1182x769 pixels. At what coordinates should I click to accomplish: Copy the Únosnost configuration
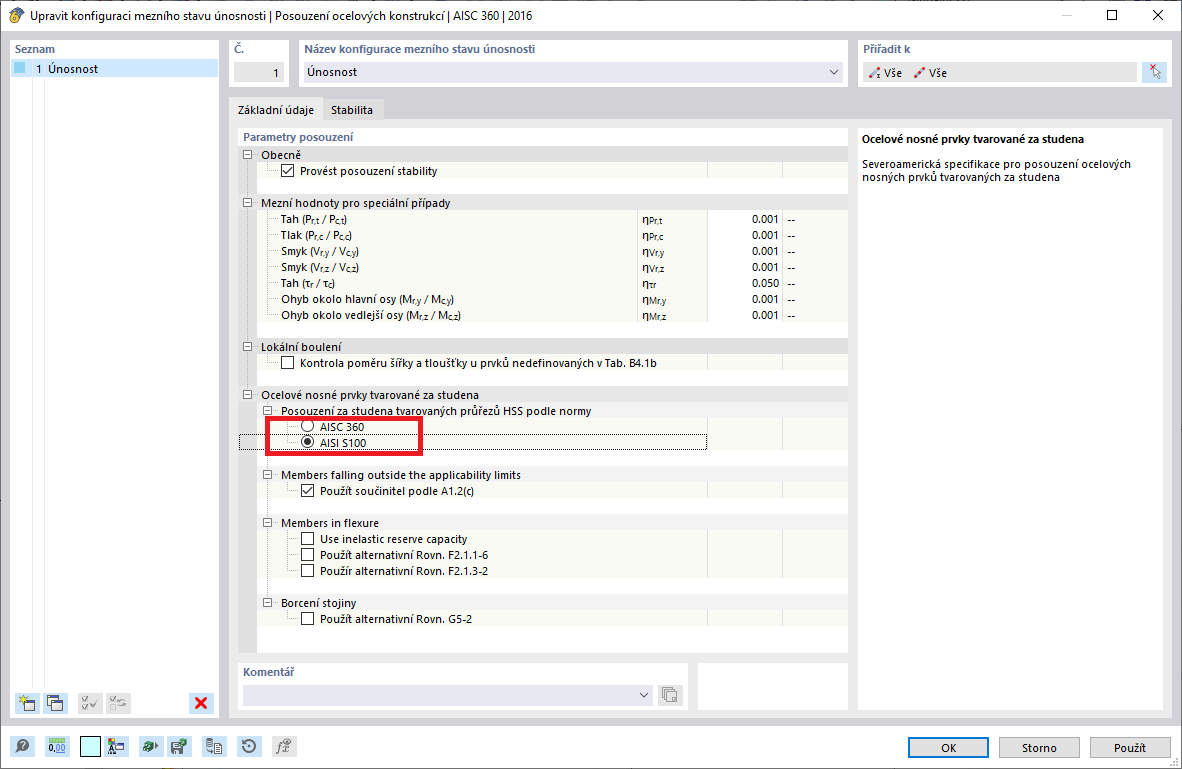[x=56, y=703]
